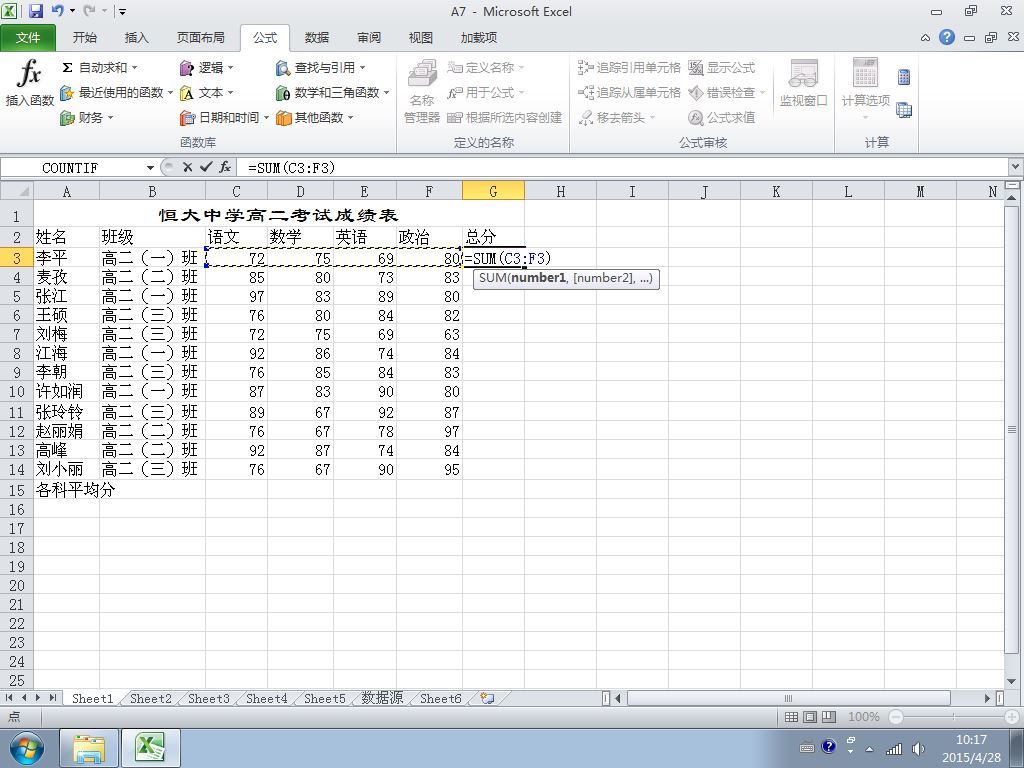Click the 100% zoom level label

click(863, 717)
